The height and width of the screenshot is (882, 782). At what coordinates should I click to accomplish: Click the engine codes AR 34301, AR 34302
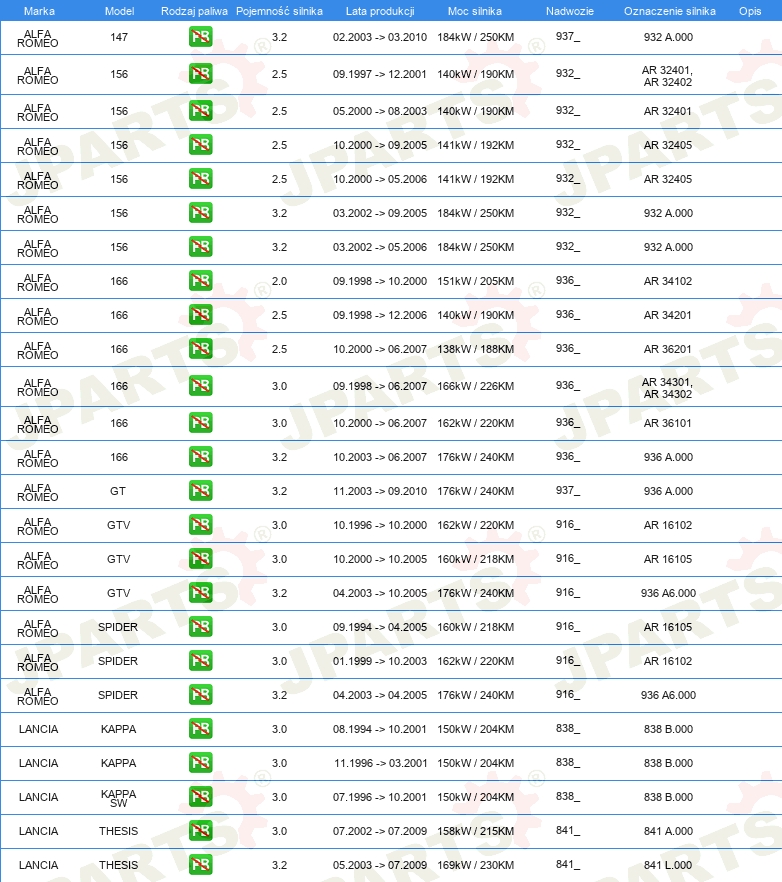pos(668,388)
